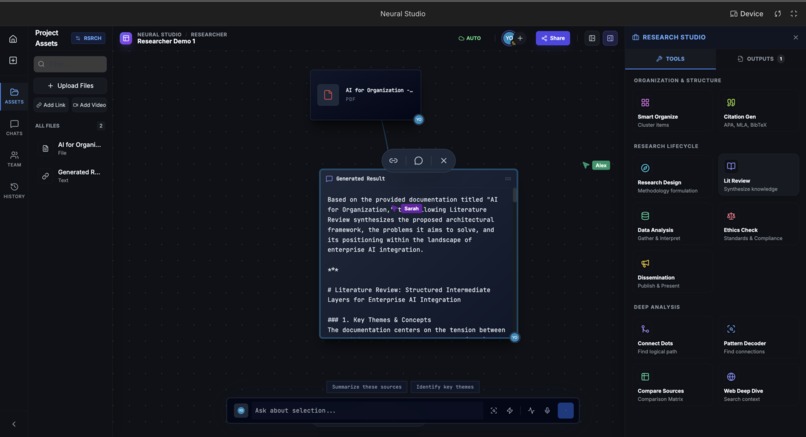This screenshot has height=437, width=806.
Task: Open the Connect Dots tool
Action: (x=671, y=339)
